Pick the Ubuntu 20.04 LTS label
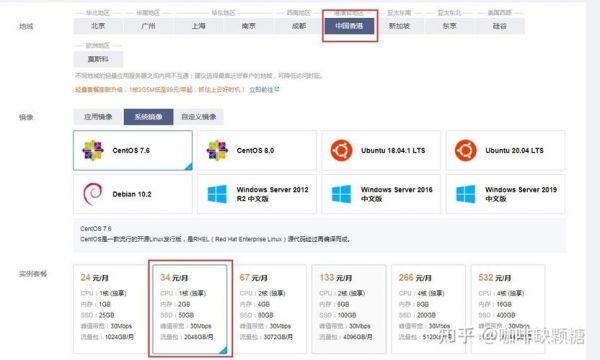 pyautogui.click(x=514, y=150)
